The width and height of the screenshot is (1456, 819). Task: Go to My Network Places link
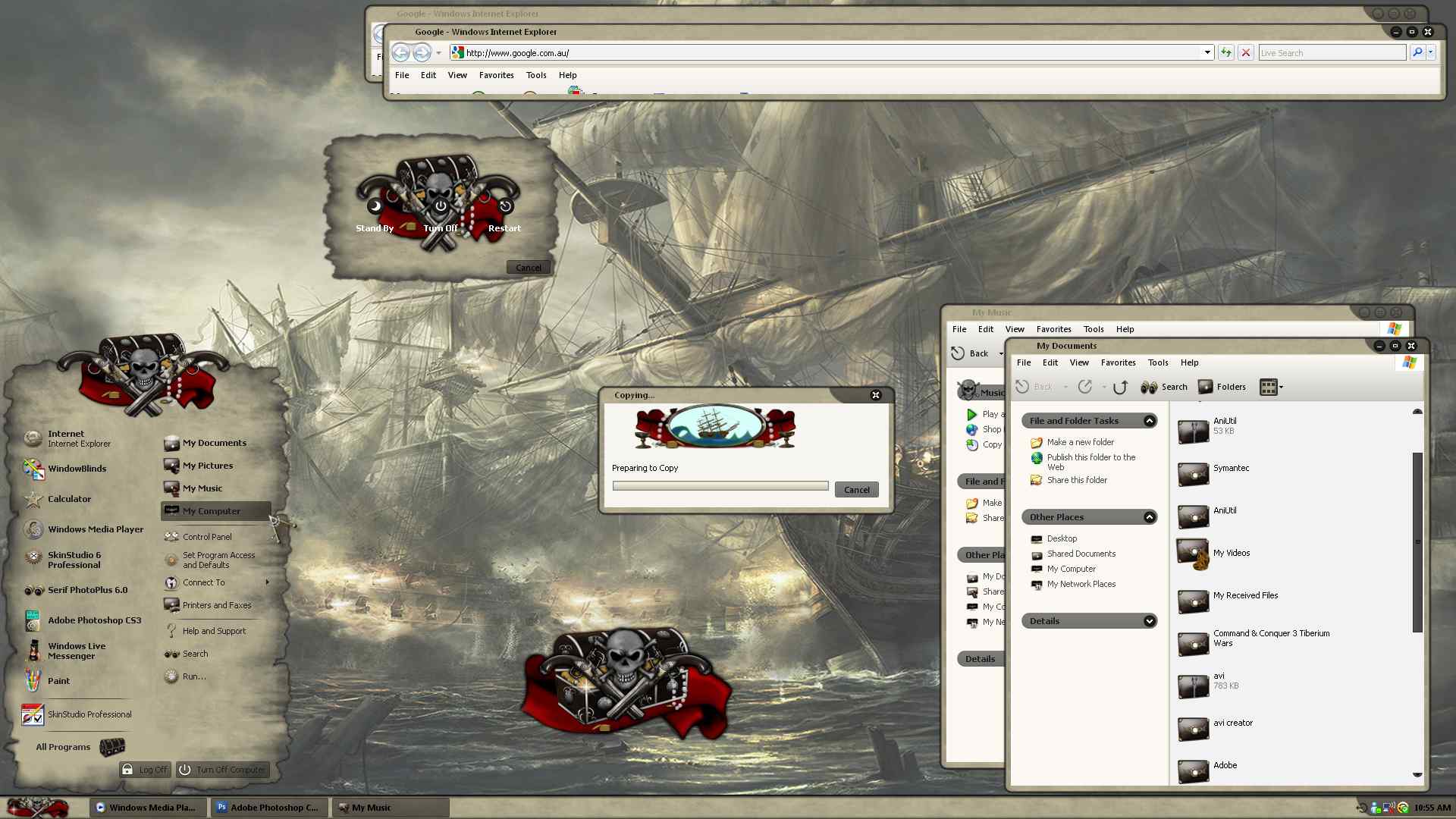click(1081, 584)
